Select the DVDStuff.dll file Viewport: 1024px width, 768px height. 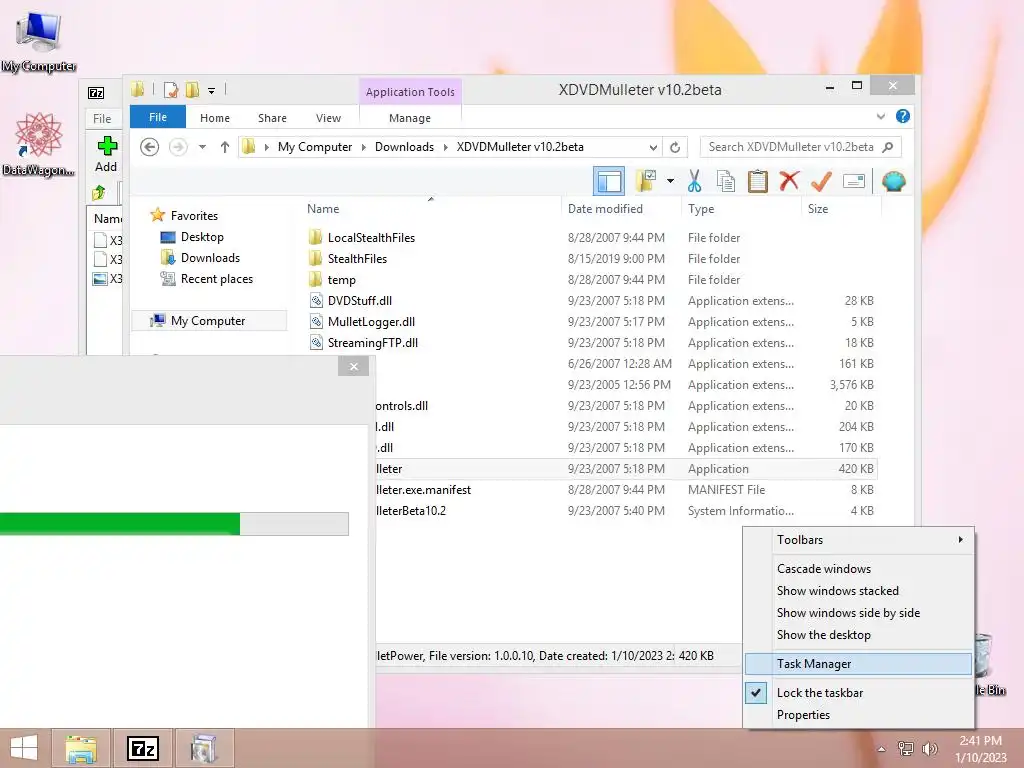(360, 300)
